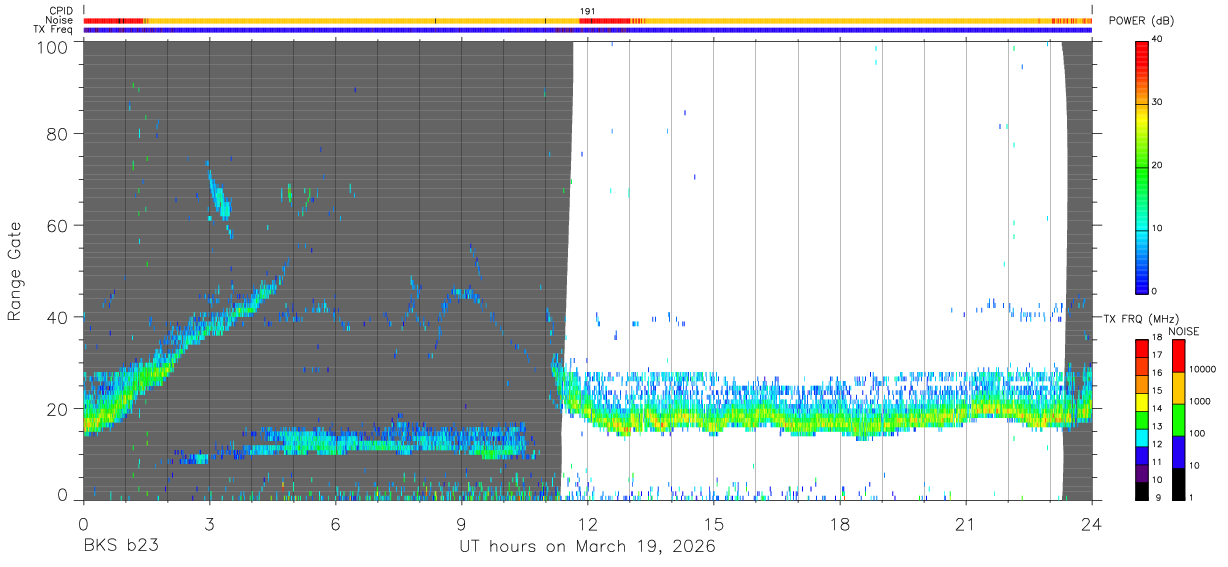Click UT hours axis label '6'
Image resolution: width=1228 pixels, height=567 pixels.
[x=335, y=524]
